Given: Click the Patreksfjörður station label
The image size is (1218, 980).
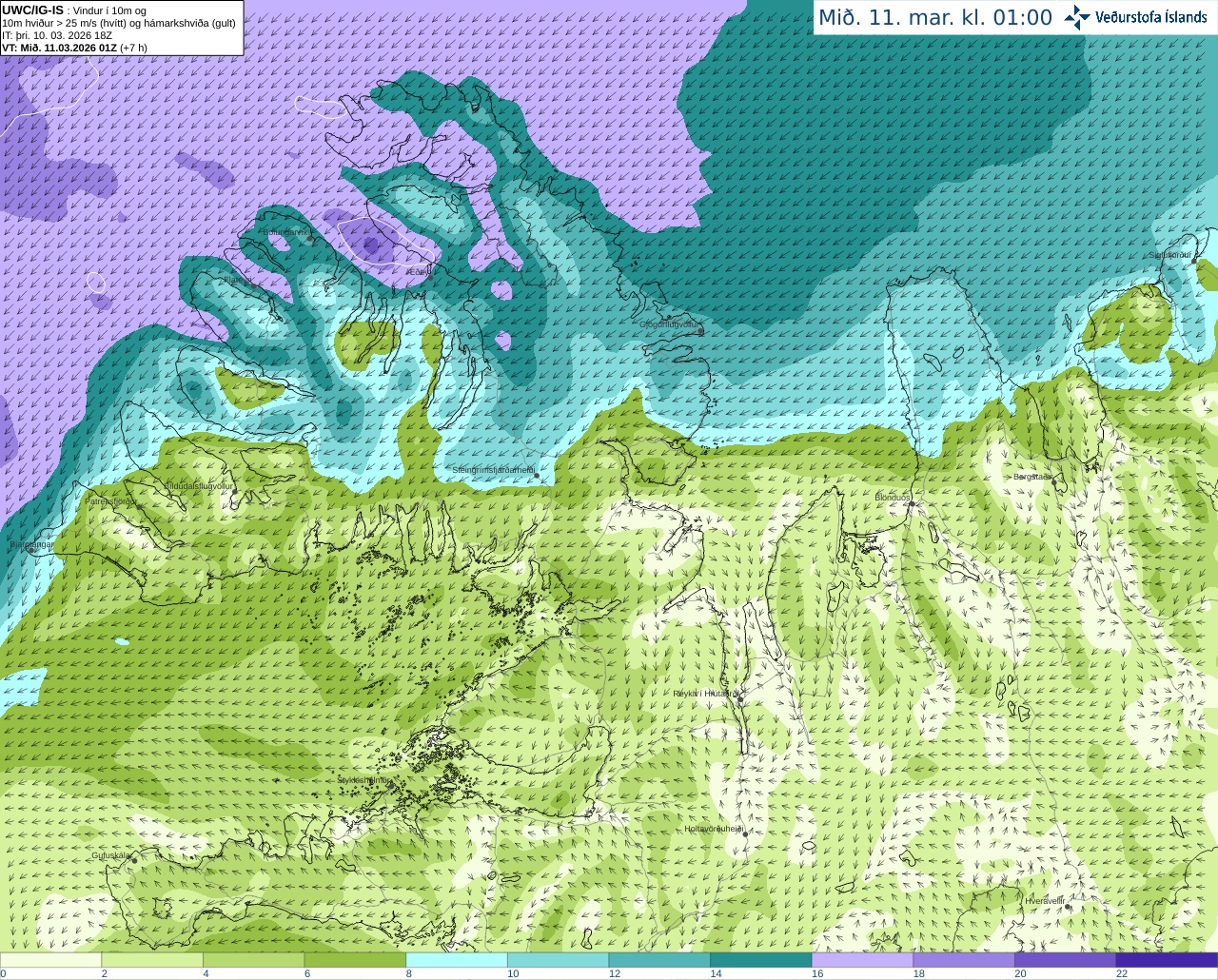Looking at the screenshot, I should (x=111, y=500).
